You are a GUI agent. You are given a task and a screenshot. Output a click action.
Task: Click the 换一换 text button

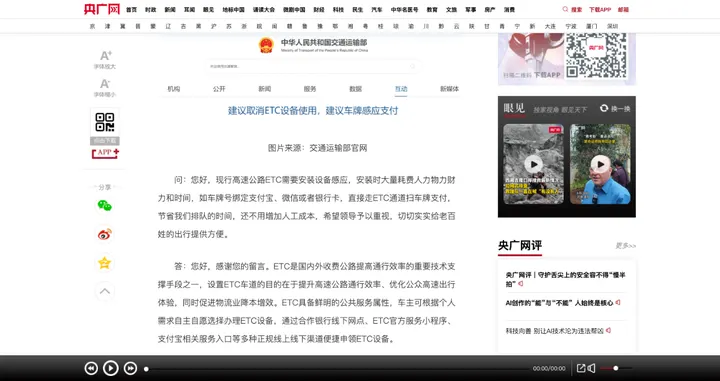pyautogui.click(x=620, y=109)
